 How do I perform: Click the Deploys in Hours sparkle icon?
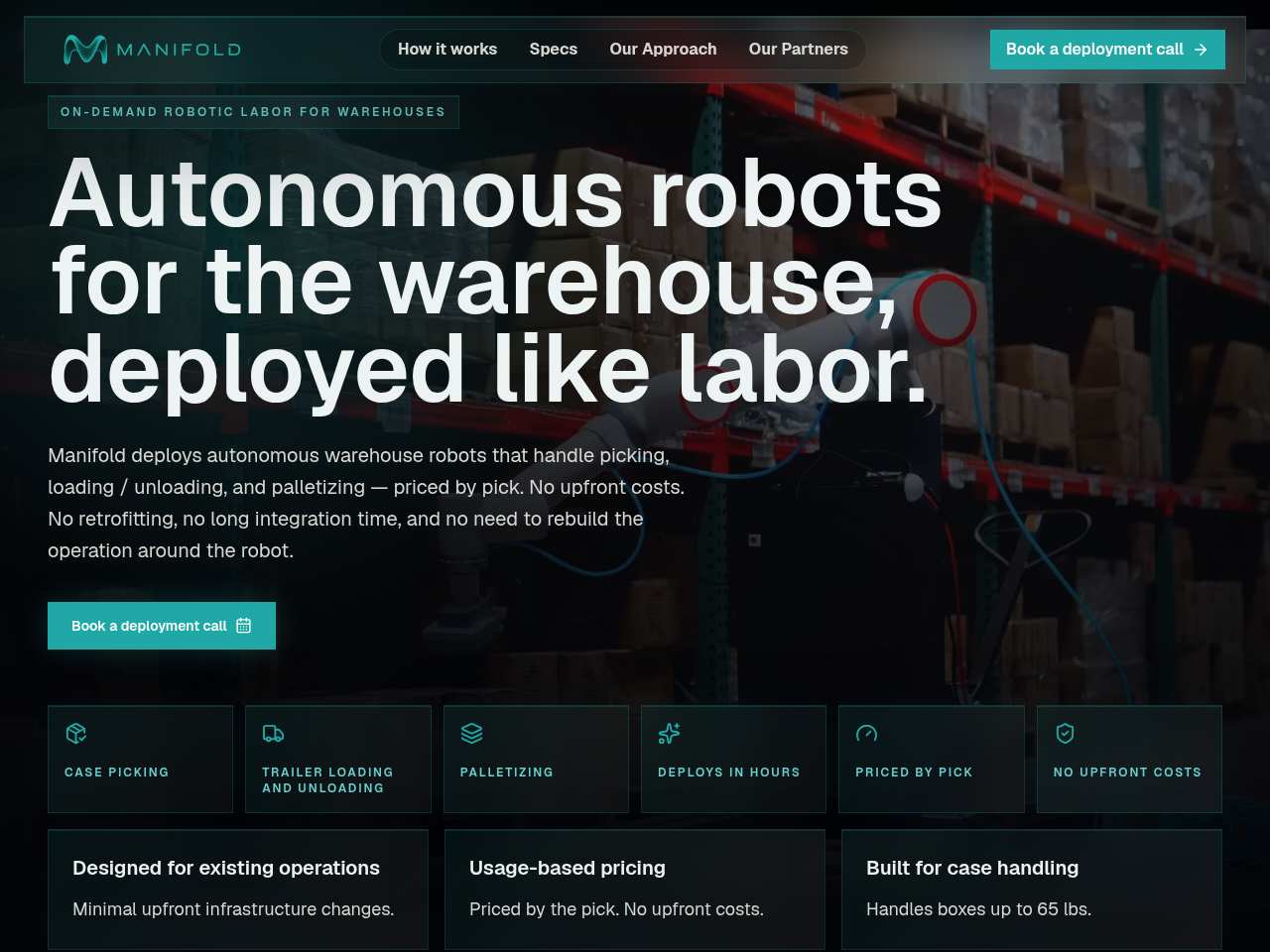pos(669,733)
